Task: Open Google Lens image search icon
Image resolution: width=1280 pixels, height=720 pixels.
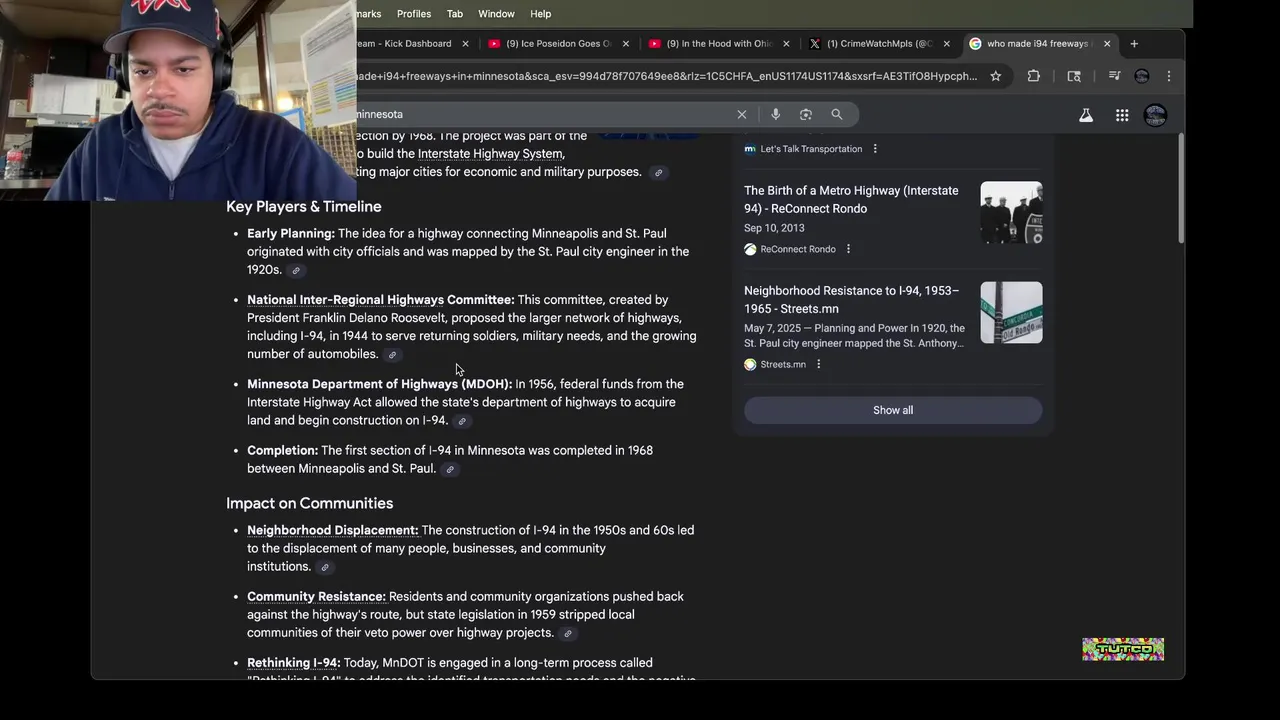Action: click(806, 114)
